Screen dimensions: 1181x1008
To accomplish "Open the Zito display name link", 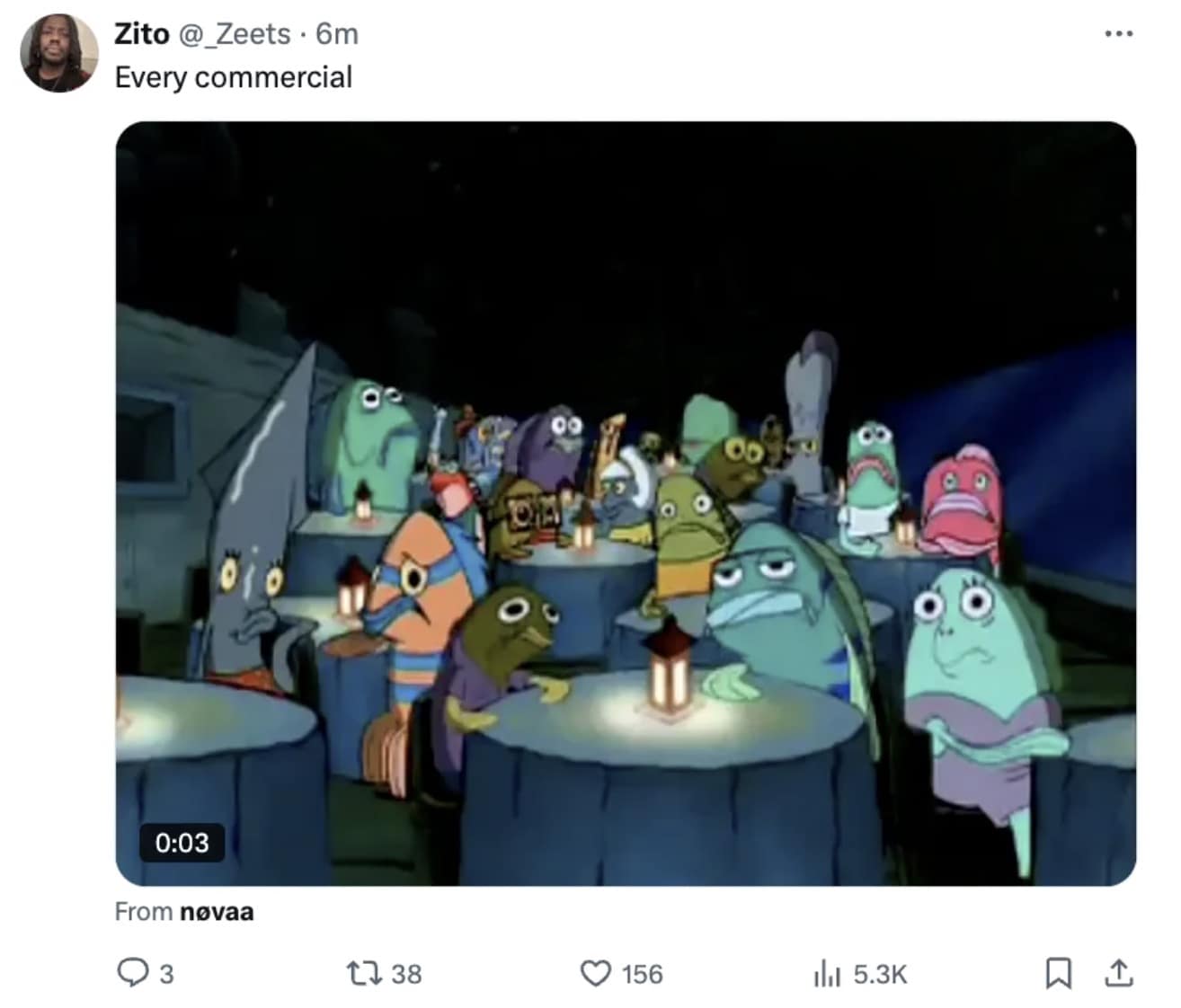I will pyautogui.click(x=142, y=34).
